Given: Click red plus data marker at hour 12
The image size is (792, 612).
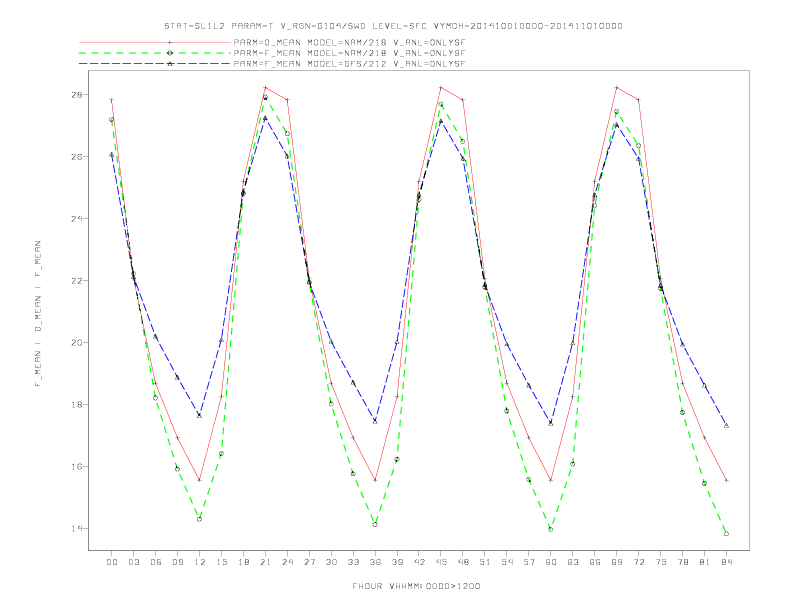Looking at the screenshot, I should pyautogui.click(x=200, y=480).
